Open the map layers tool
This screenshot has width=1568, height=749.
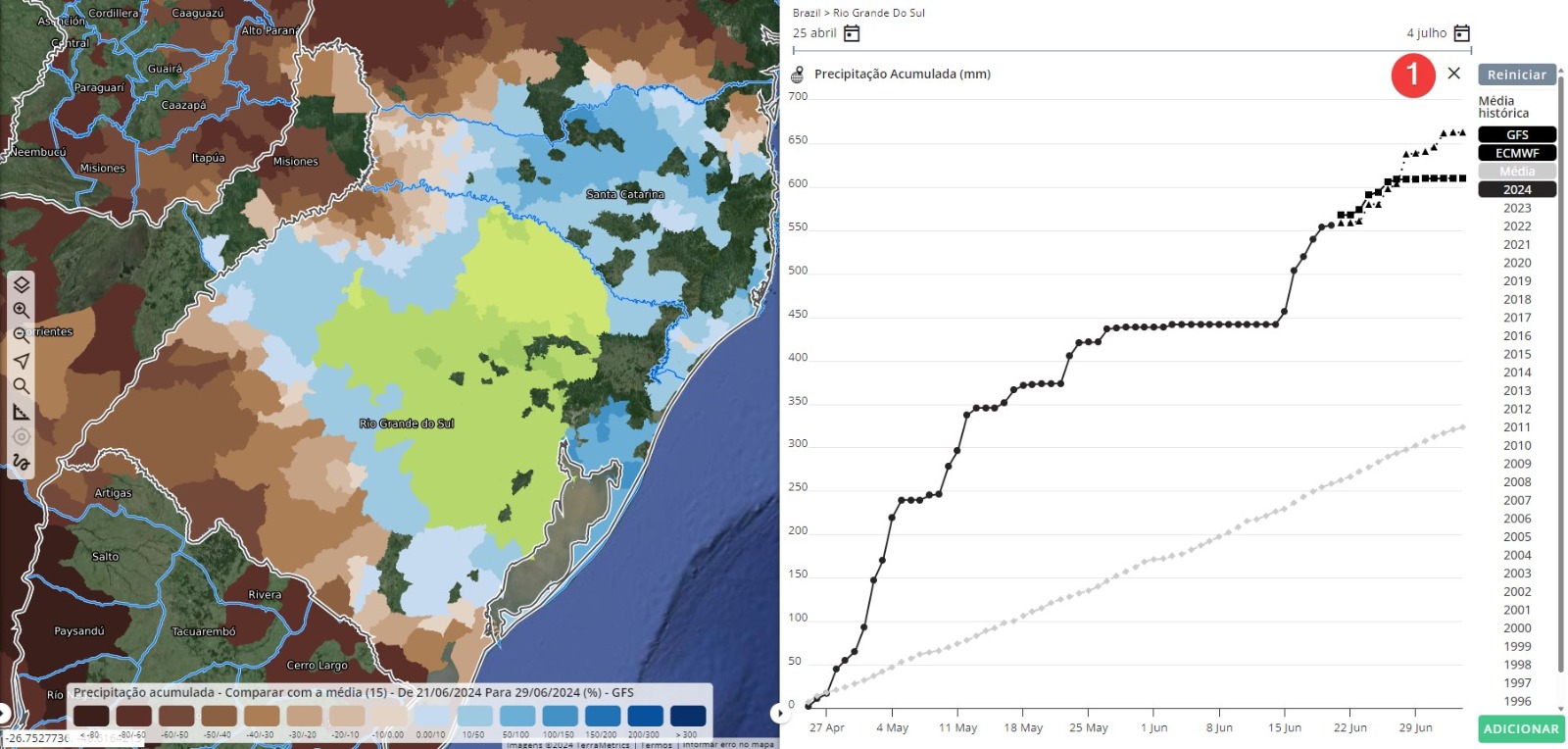(x=21, y=284)
